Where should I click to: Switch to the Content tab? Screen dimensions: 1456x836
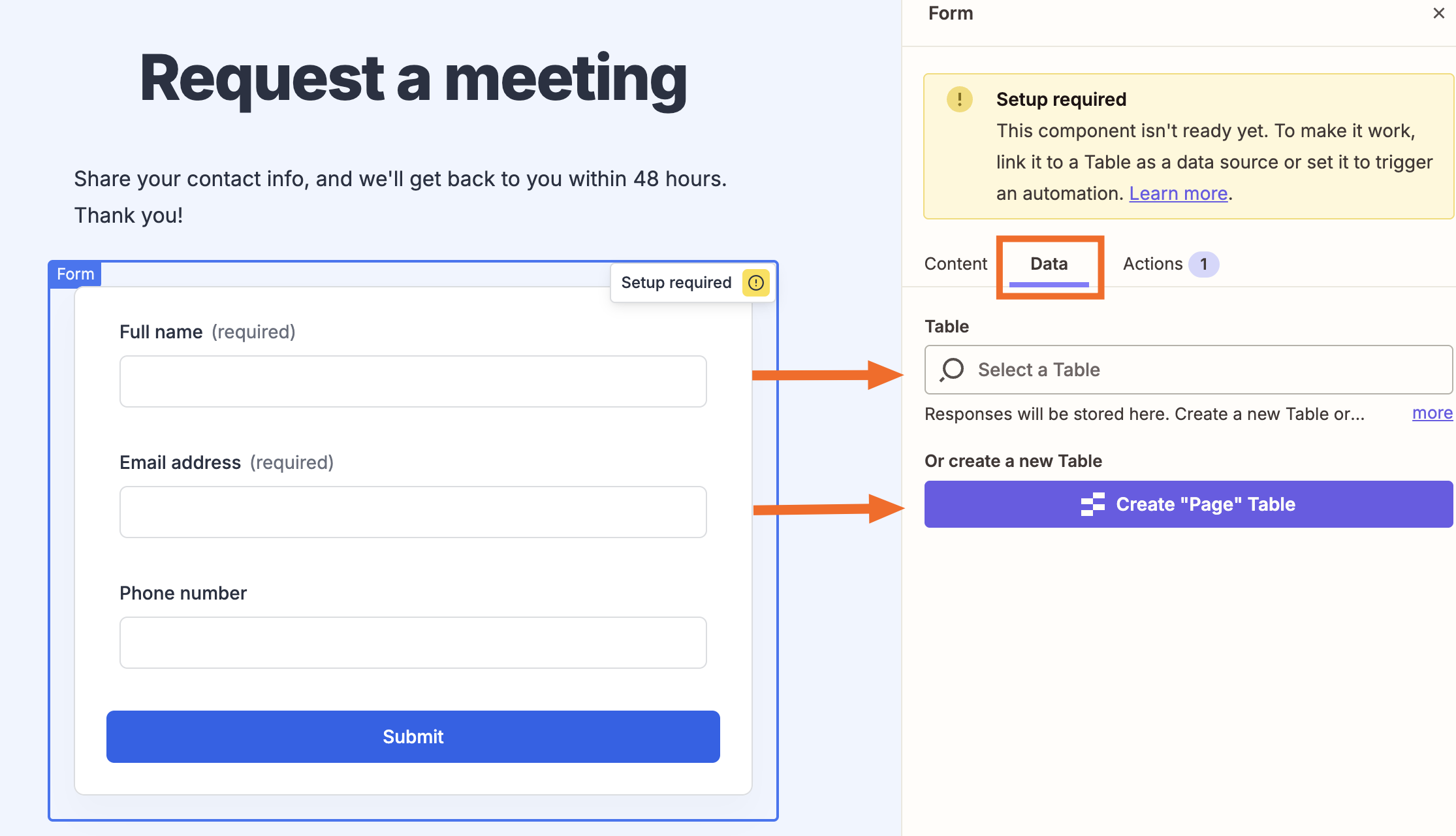pyautogui.click(x=955, y=264)
